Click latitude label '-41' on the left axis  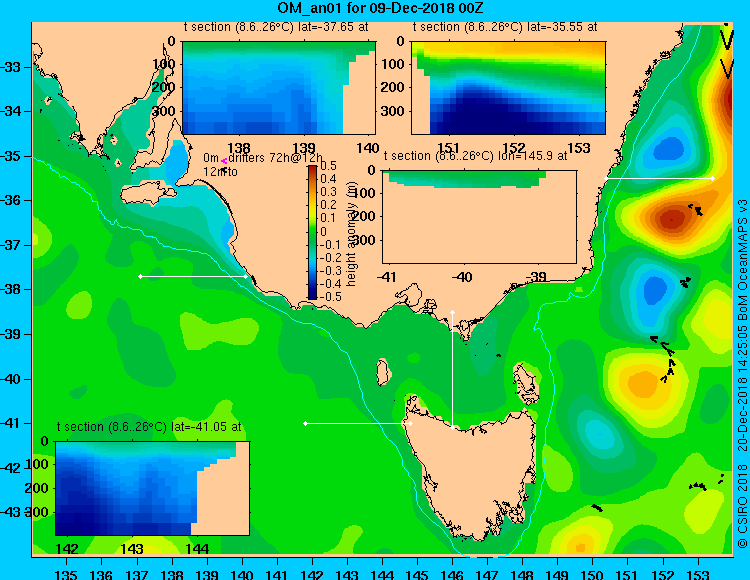[11, 423]
